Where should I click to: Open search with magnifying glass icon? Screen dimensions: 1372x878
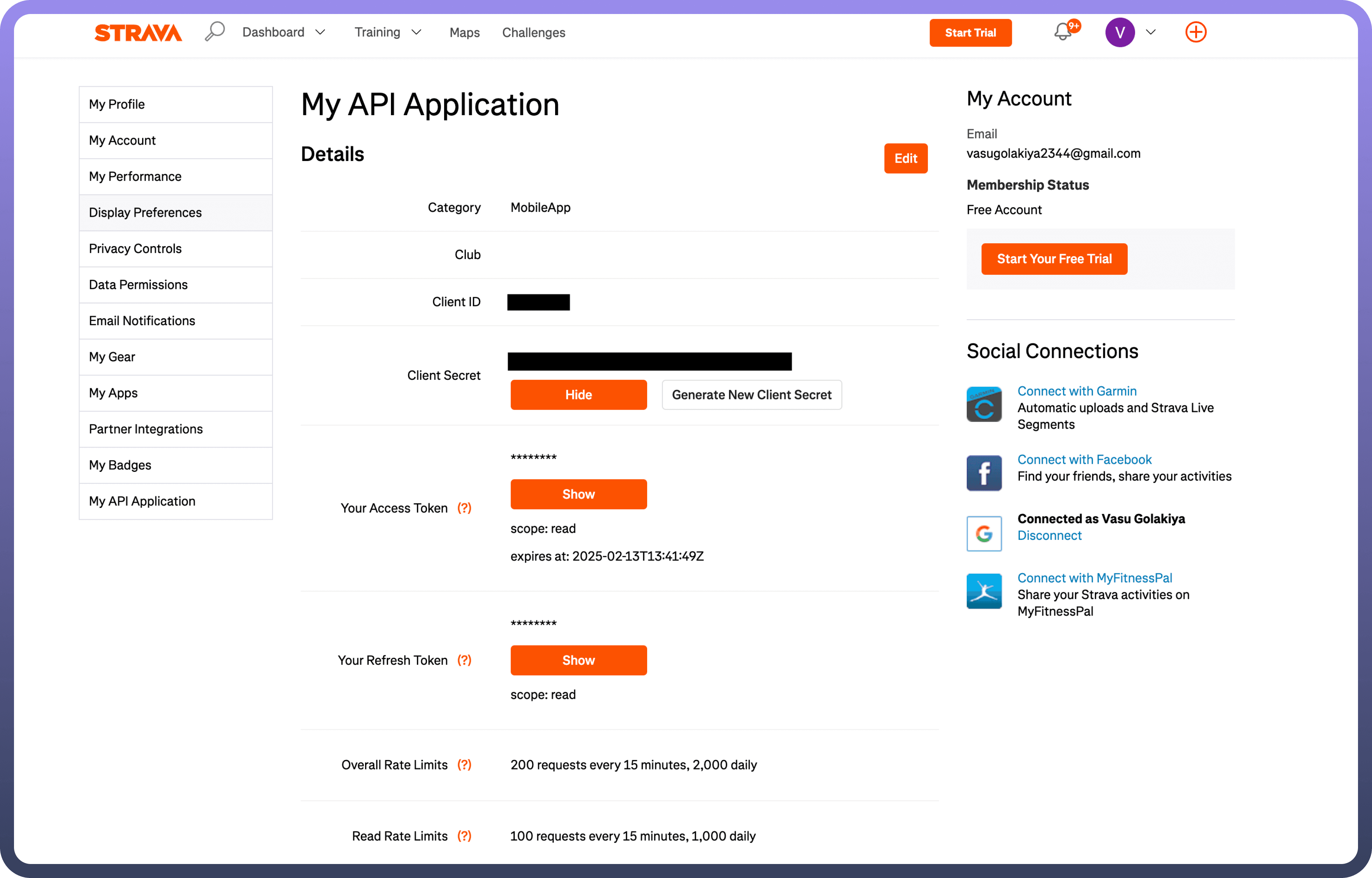(215, 32)
